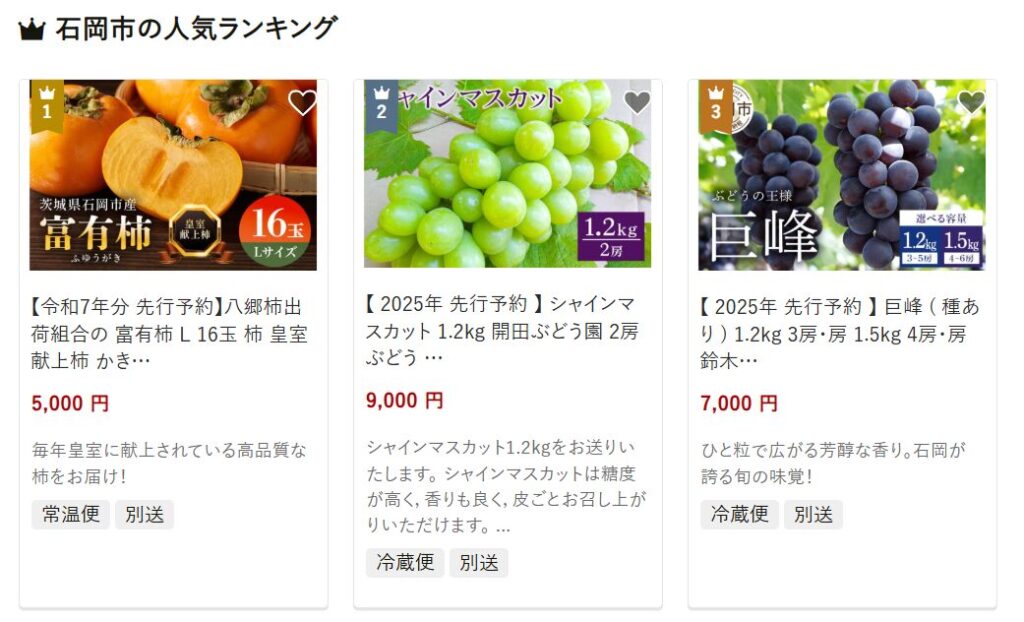1024x622 pixels.
Task: Click the rank 2 crown badge
Action: [x=381, y=105]
